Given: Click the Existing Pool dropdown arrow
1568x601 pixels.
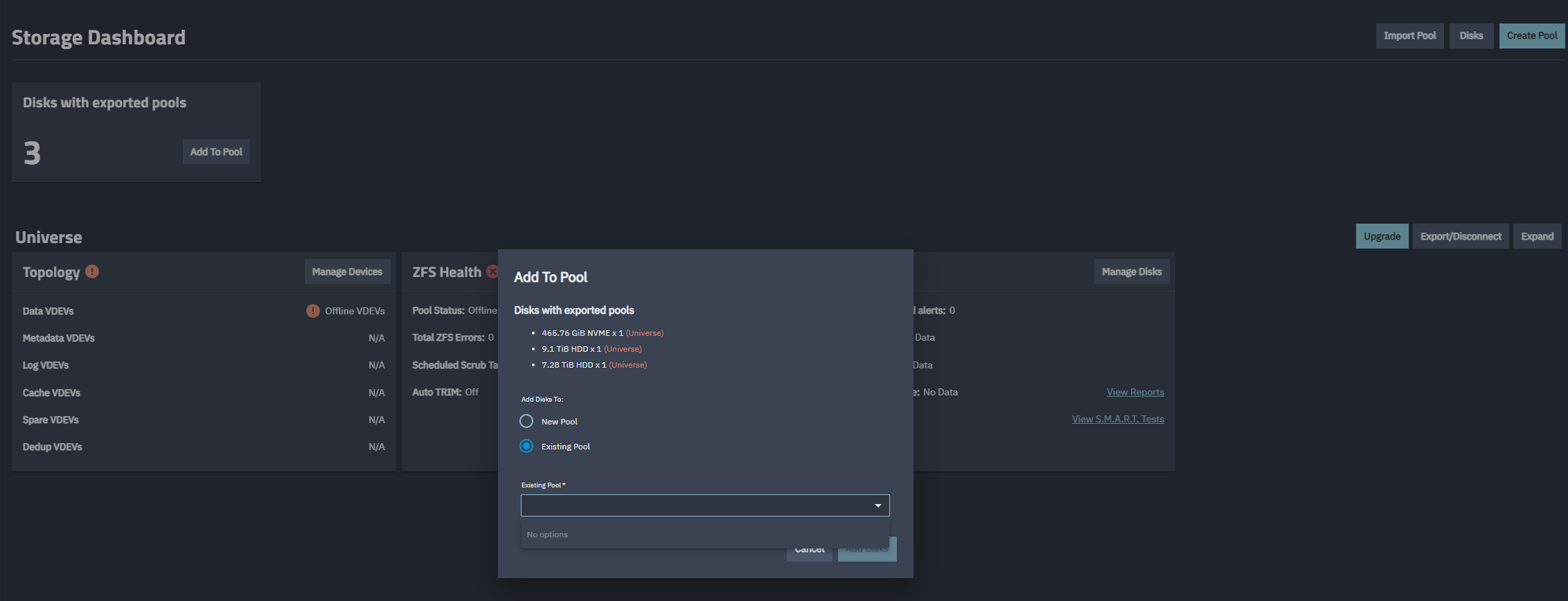Looking at the screenshot, I should [877, 505].
